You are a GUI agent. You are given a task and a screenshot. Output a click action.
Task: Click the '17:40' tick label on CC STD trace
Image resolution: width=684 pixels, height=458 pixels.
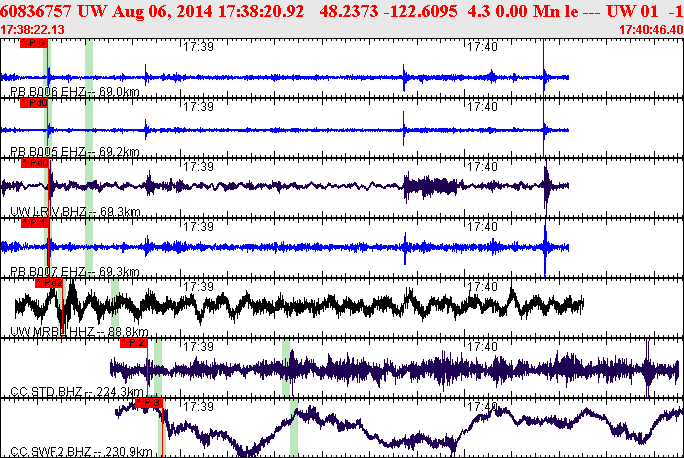(x=482, y=347)
